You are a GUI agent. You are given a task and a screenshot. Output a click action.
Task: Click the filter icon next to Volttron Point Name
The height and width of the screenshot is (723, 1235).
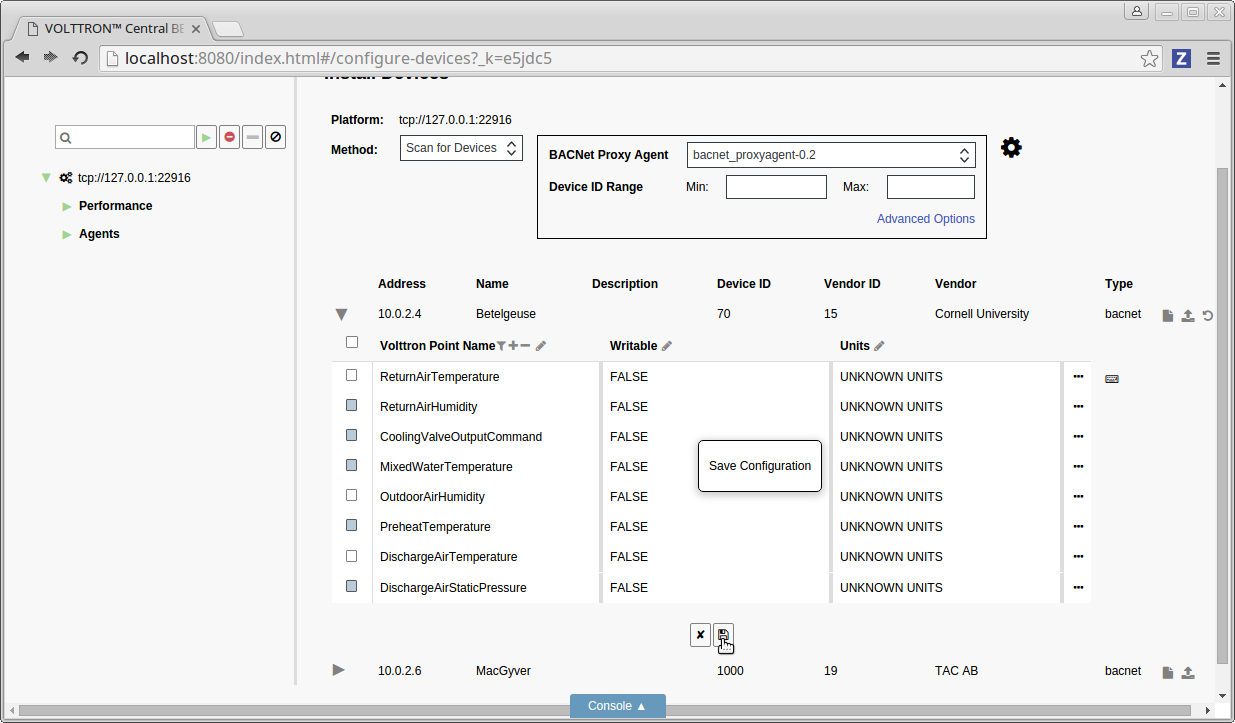[x=501, y=346]
